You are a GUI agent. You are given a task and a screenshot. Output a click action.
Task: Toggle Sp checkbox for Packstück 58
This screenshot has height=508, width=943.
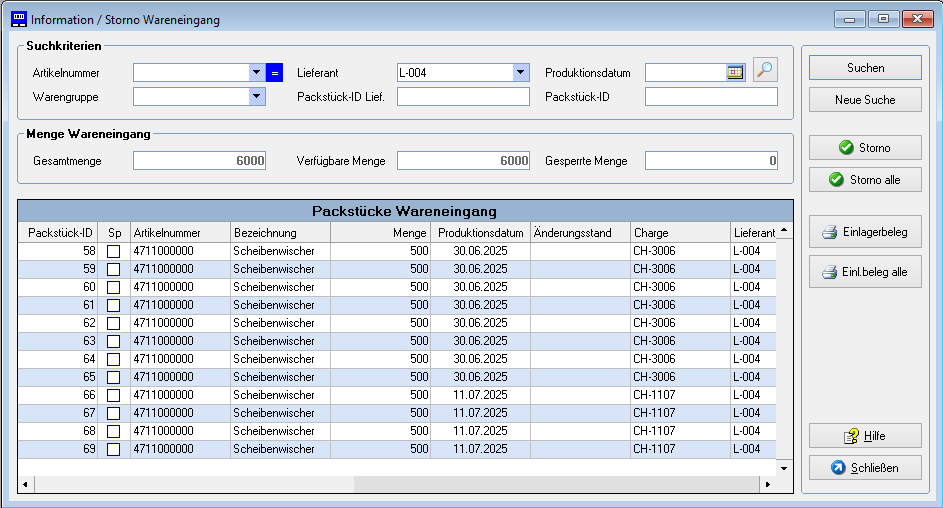[114, 251]
